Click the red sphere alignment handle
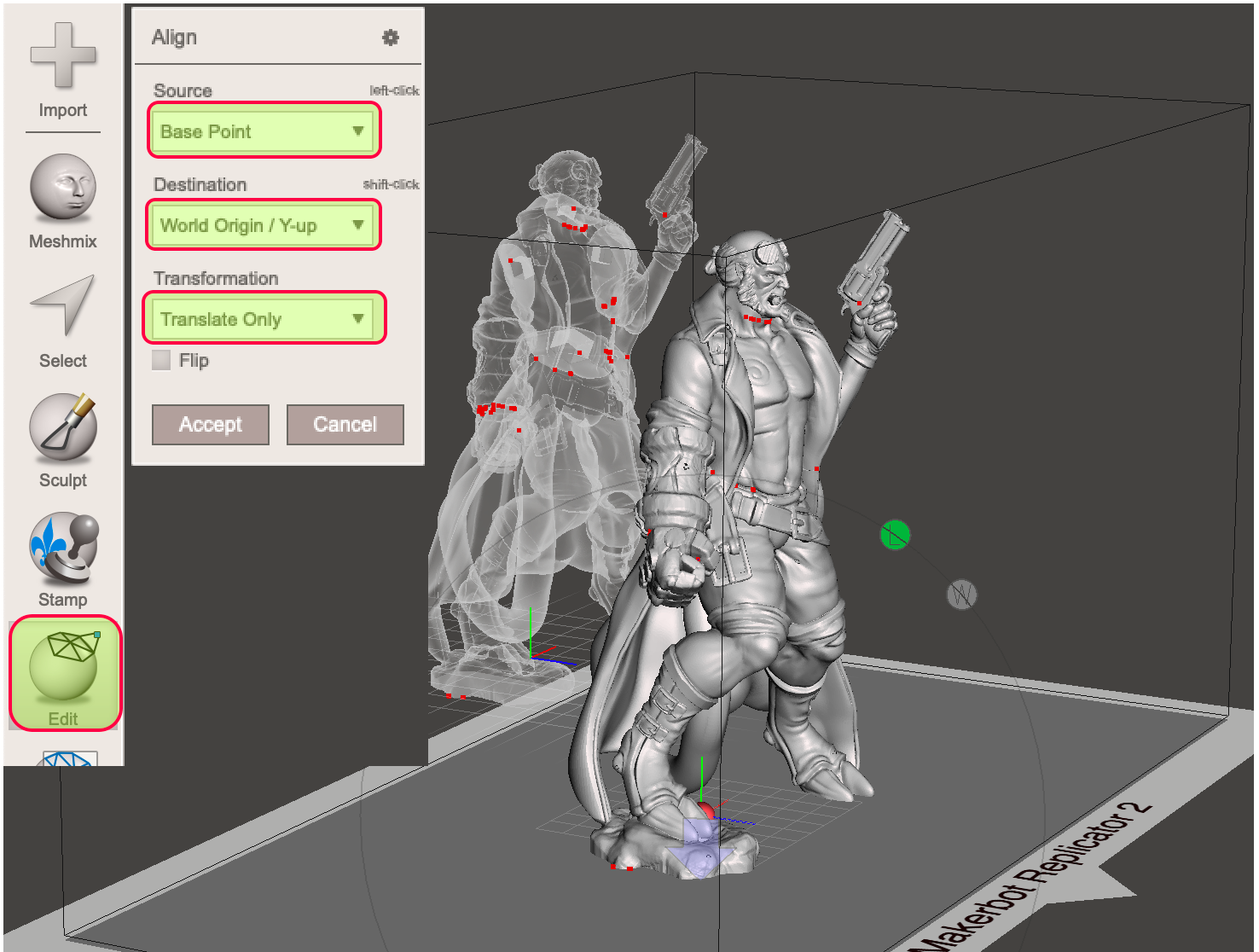The height and width of the screenshot is (952, 1259). pos(705,810)
